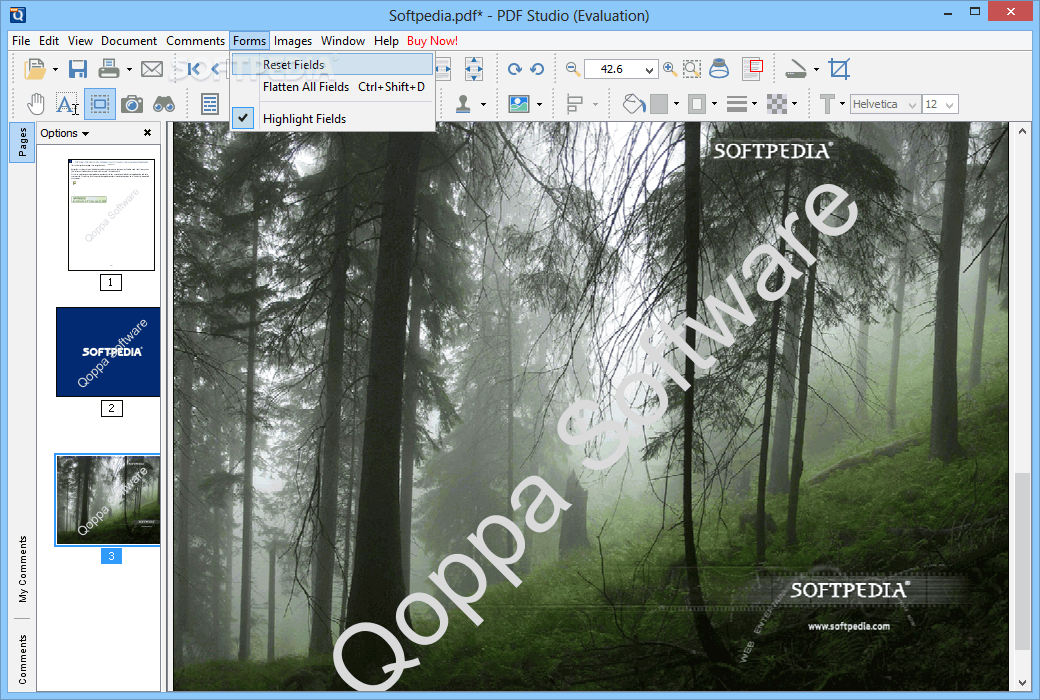Select the Crop pages tool

(839, 69)
